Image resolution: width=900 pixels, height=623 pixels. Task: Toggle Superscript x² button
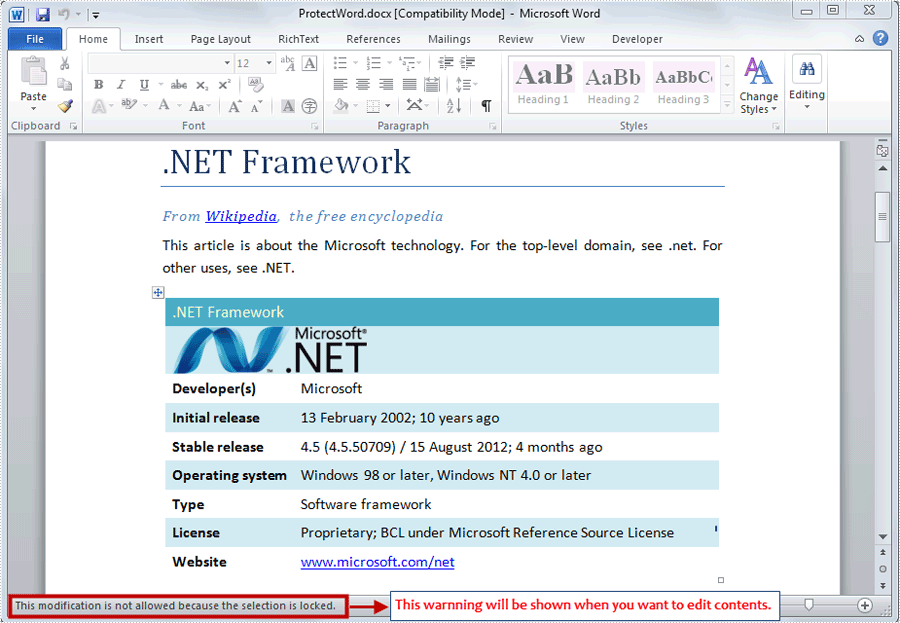[x=224, y=84]
